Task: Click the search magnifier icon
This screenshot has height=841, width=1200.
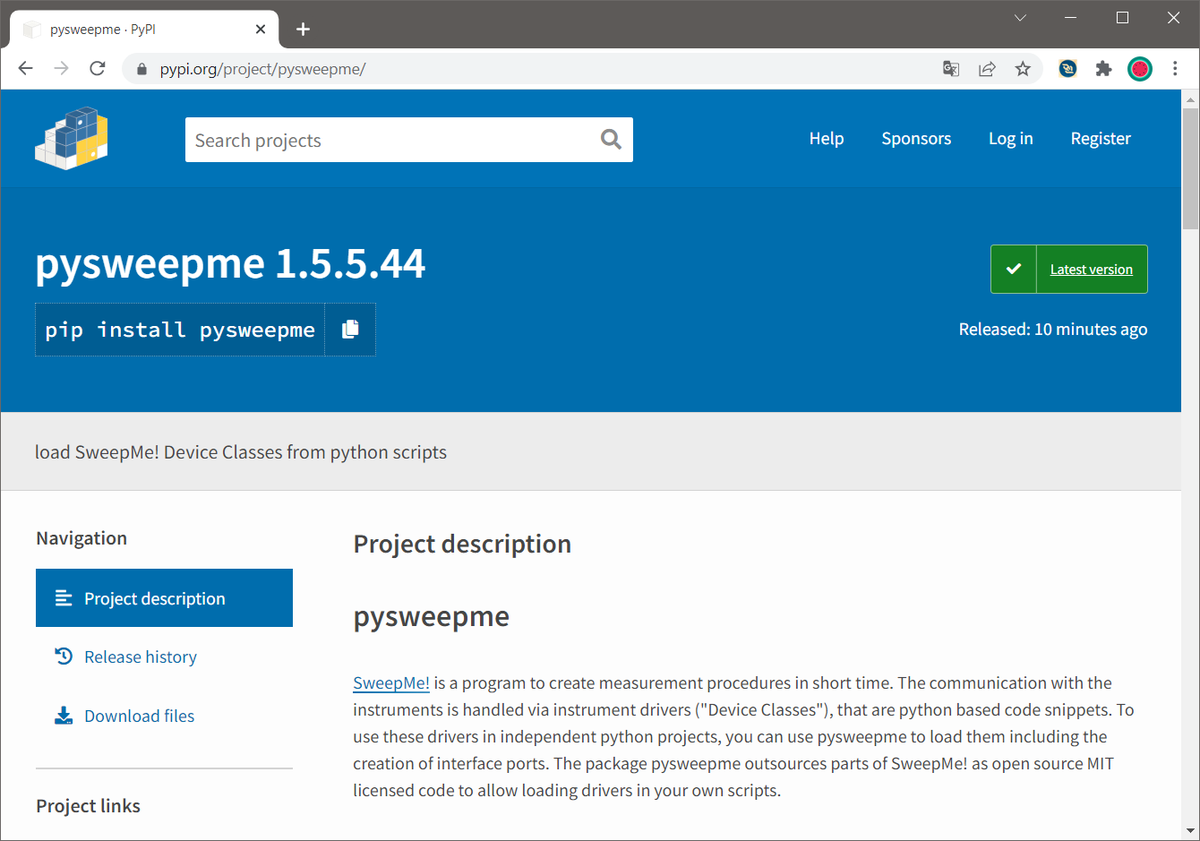Action: click(611, 139)
